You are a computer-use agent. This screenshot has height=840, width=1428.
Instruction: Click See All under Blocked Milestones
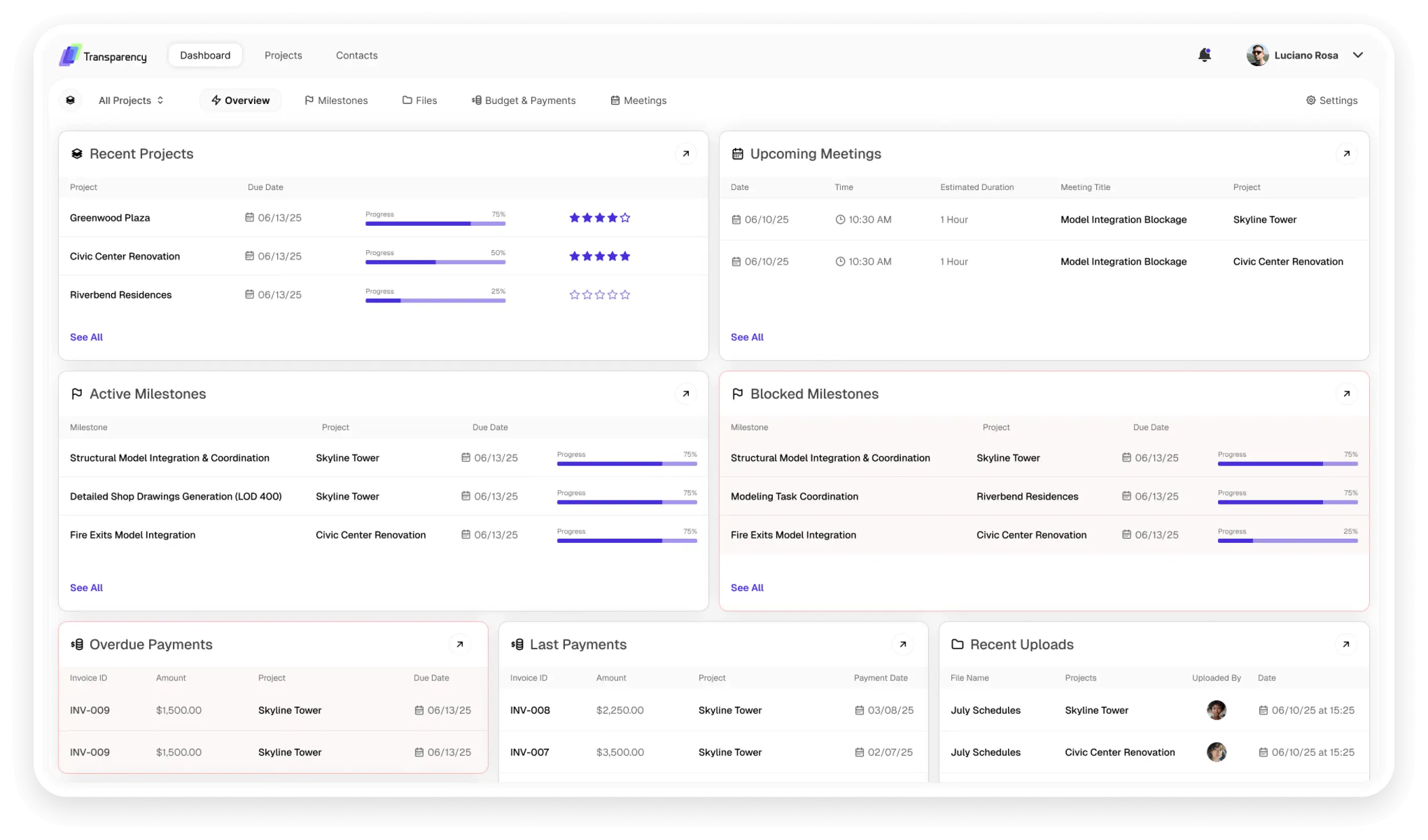point(747,588)
